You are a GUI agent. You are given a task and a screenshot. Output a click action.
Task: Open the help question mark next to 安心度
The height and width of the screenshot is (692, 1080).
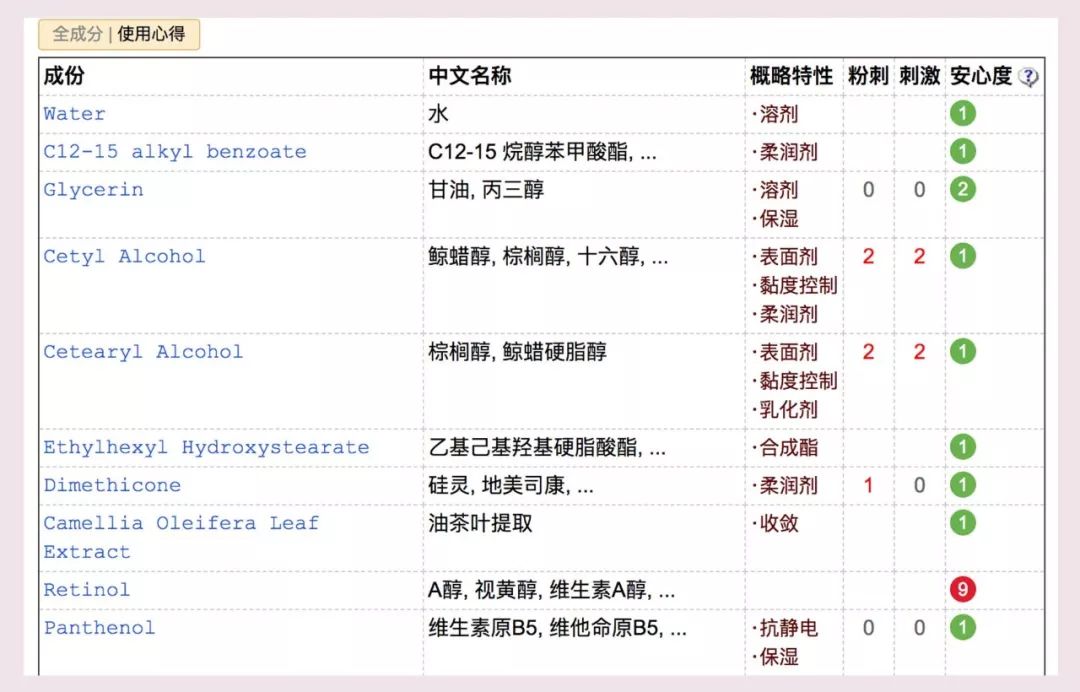click(1031, 73)
